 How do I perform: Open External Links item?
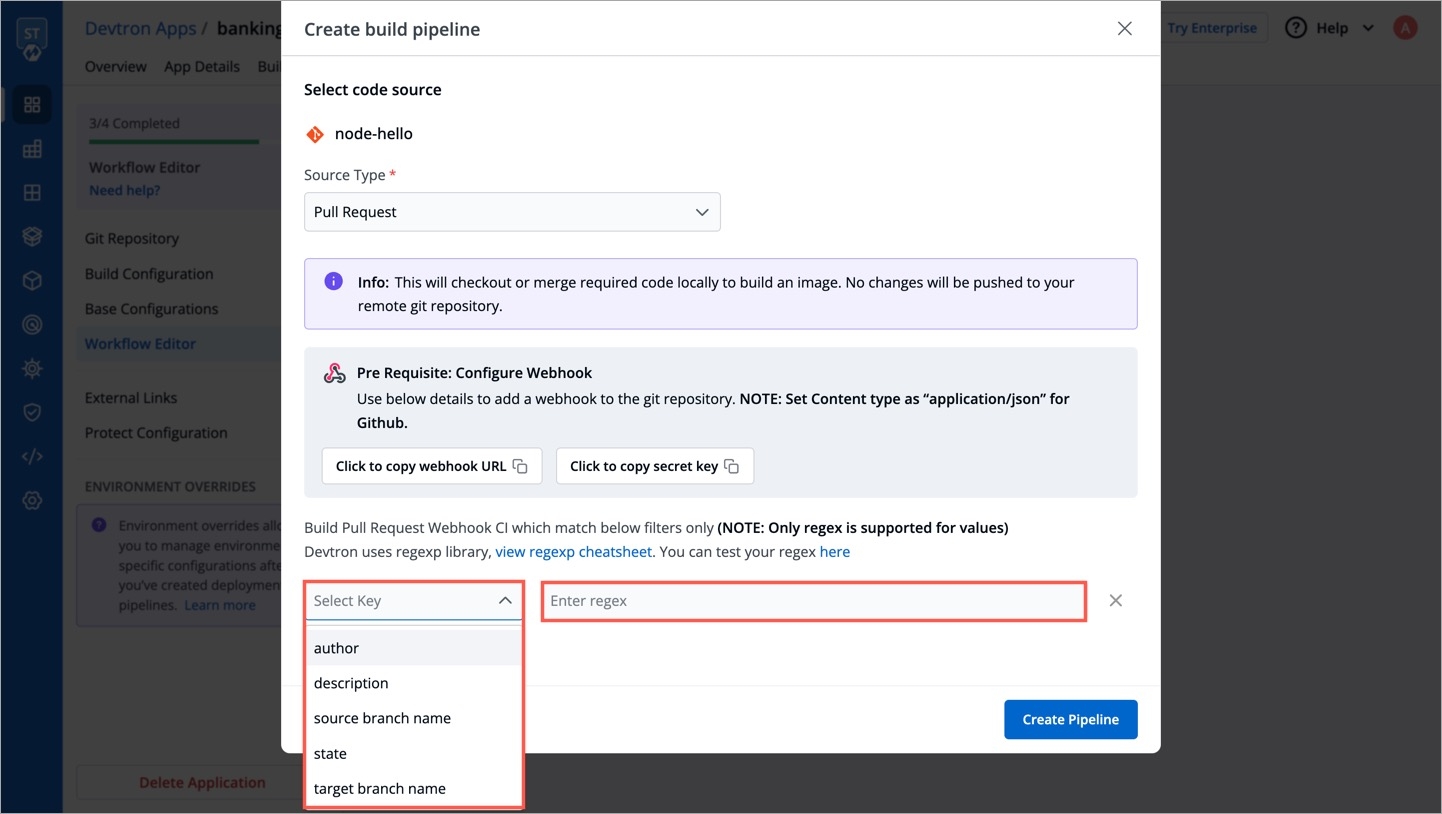point(131,398)
